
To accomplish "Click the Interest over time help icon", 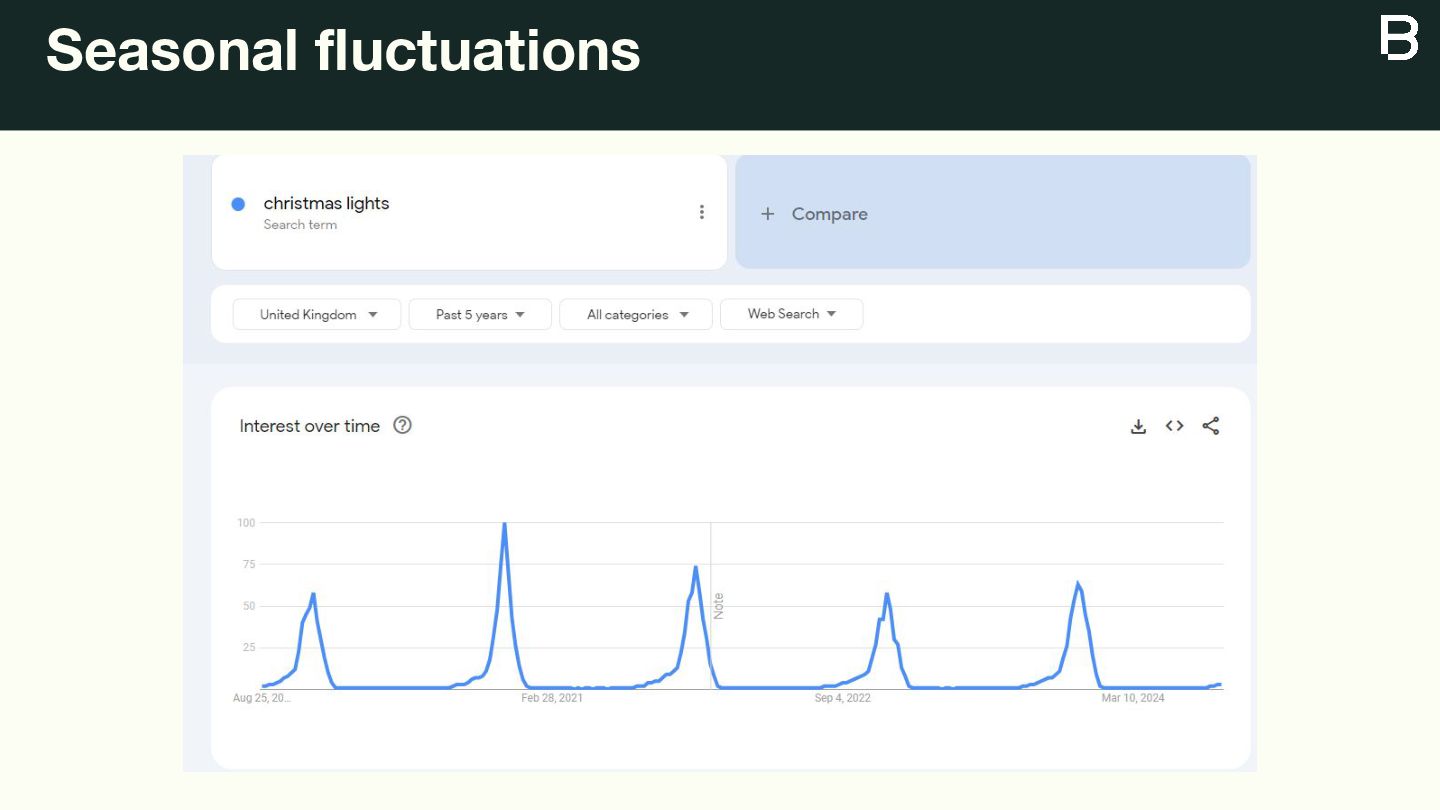I will pyautogui.click(x=402, y=425).
